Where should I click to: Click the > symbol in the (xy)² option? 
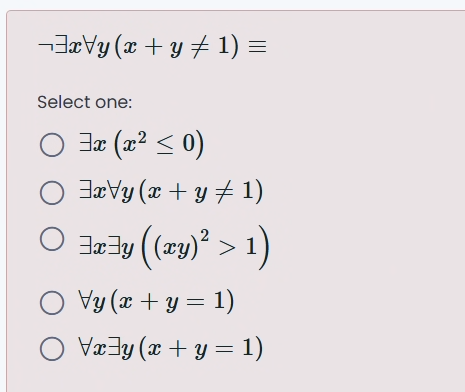[x=227, y=248]
